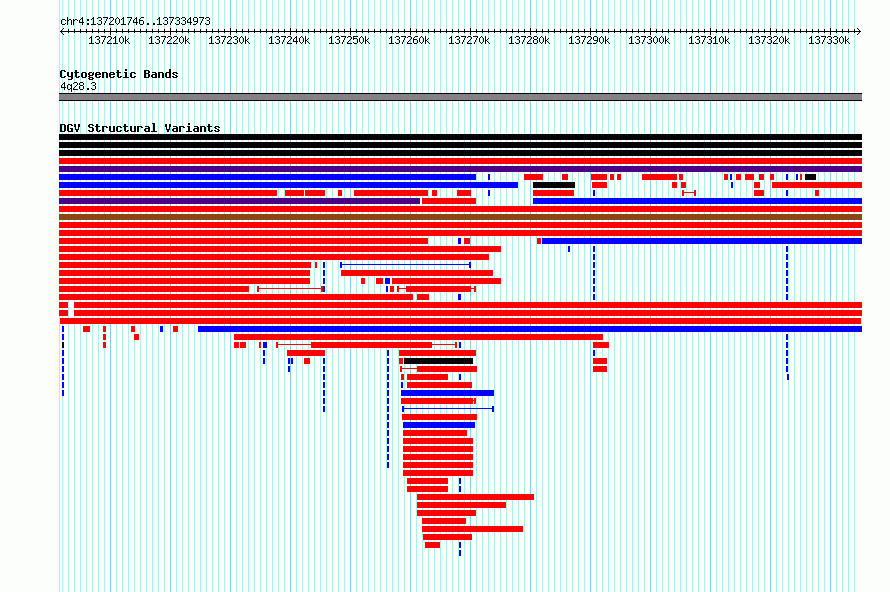Choose the 137280k ruler label
Screen dimensions: 890x592
click(x=529, y=40)
